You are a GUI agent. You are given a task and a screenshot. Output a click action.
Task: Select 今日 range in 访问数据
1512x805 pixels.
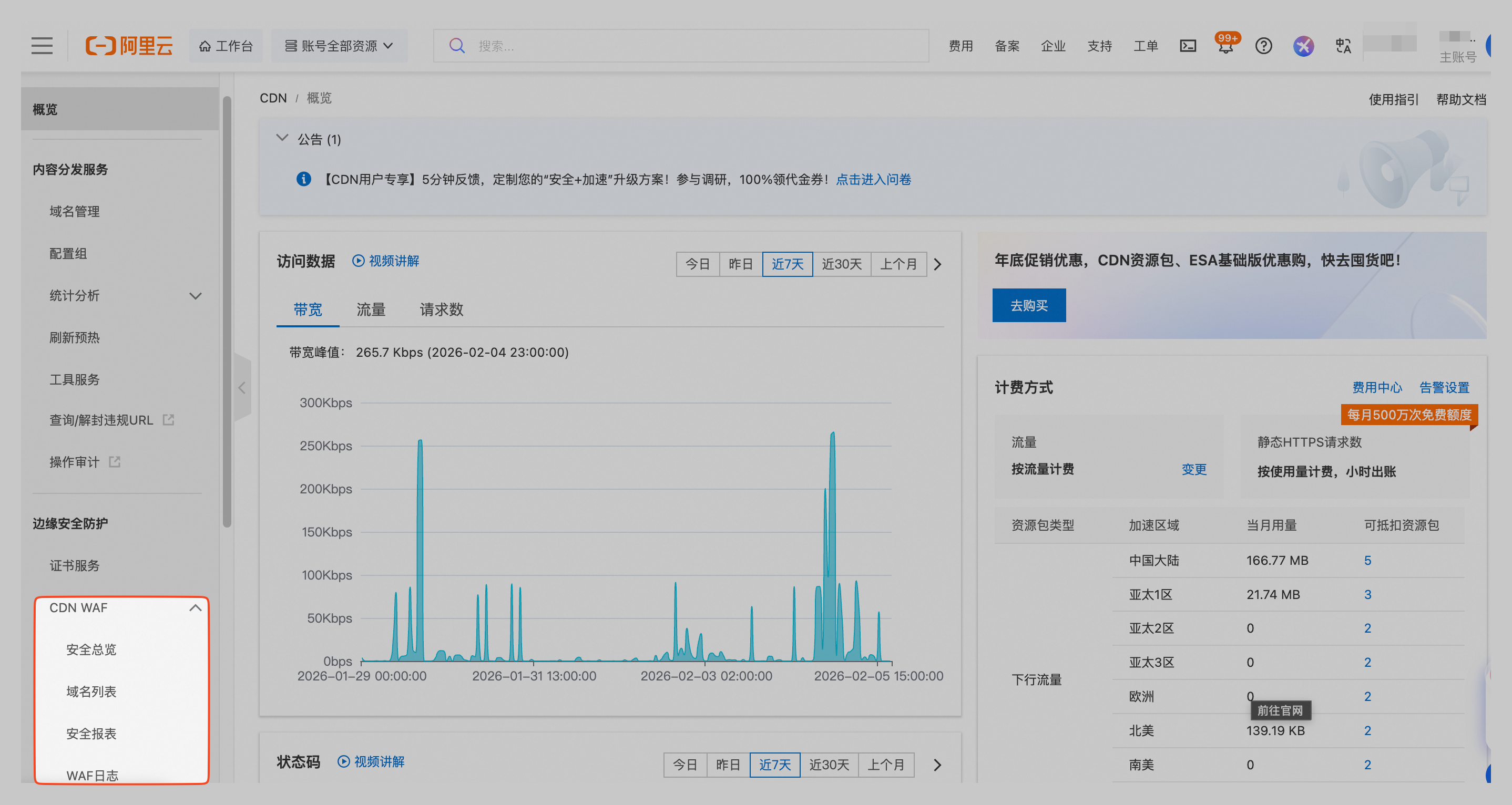click(698, 265)
